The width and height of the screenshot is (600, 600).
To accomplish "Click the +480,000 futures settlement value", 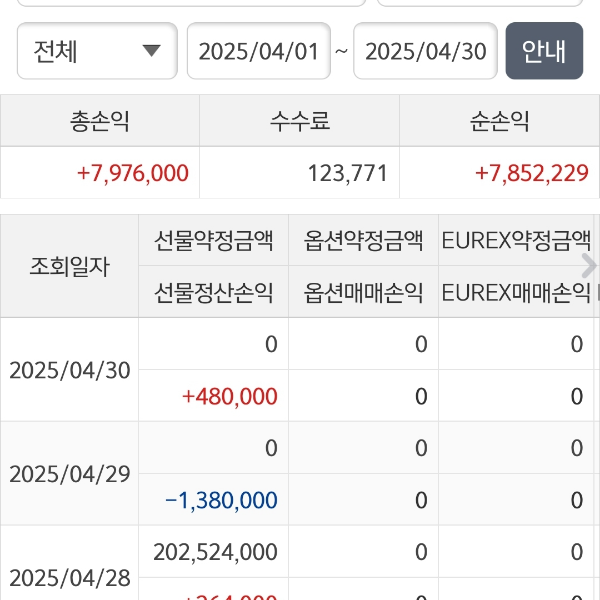I will [229, 396].
